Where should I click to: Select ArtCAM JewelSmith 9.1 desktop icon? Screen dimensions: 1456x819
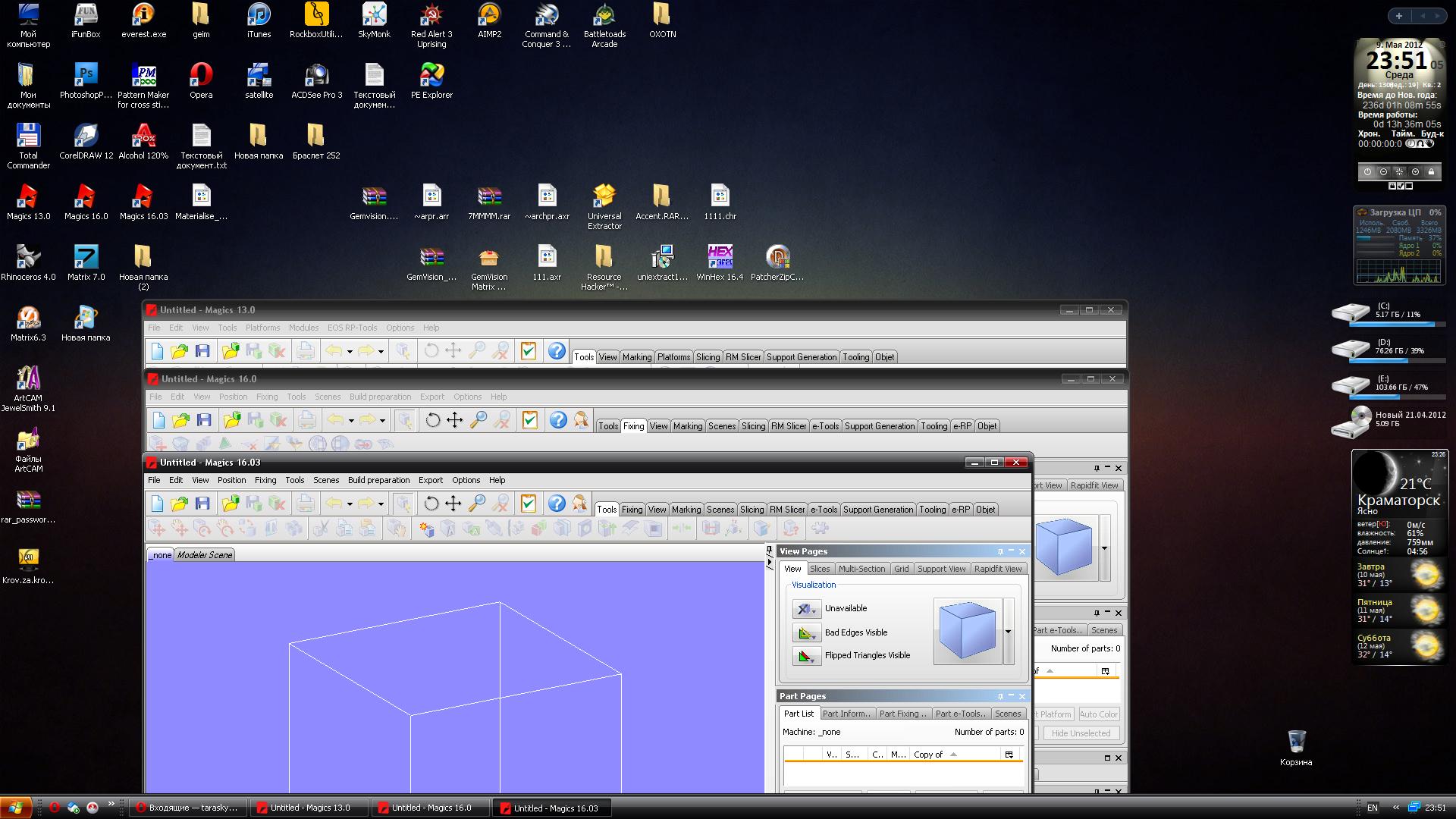[28, 389]
